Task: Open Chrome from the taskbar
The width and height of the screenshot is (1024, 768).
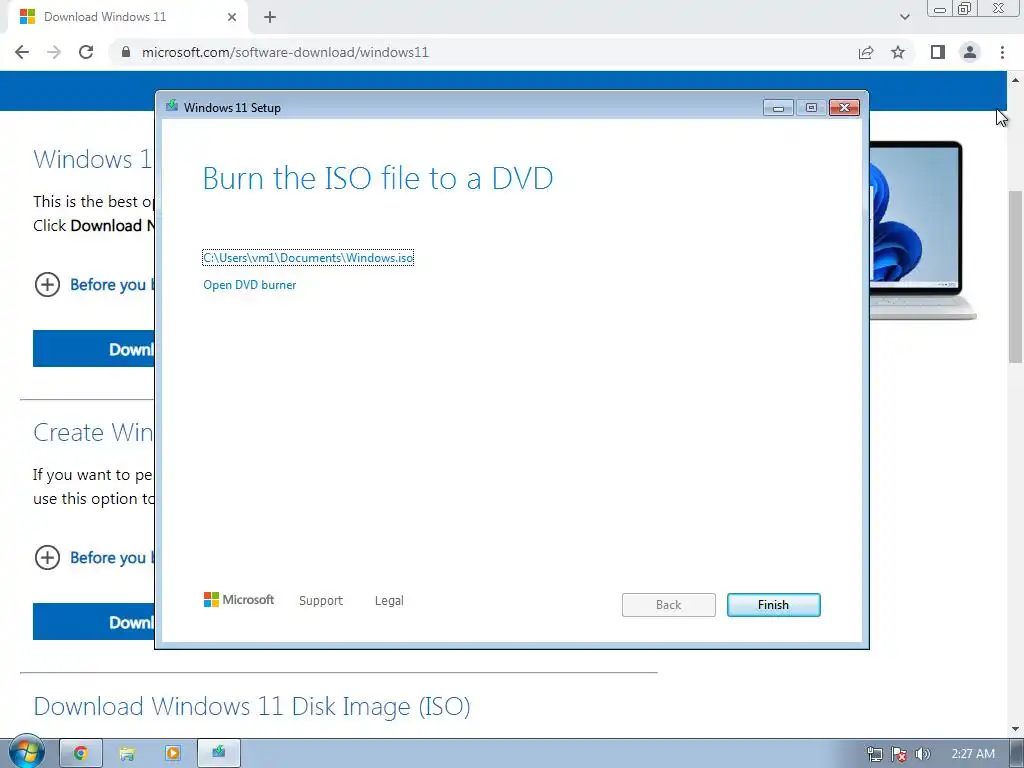Action: coord(81,753)
